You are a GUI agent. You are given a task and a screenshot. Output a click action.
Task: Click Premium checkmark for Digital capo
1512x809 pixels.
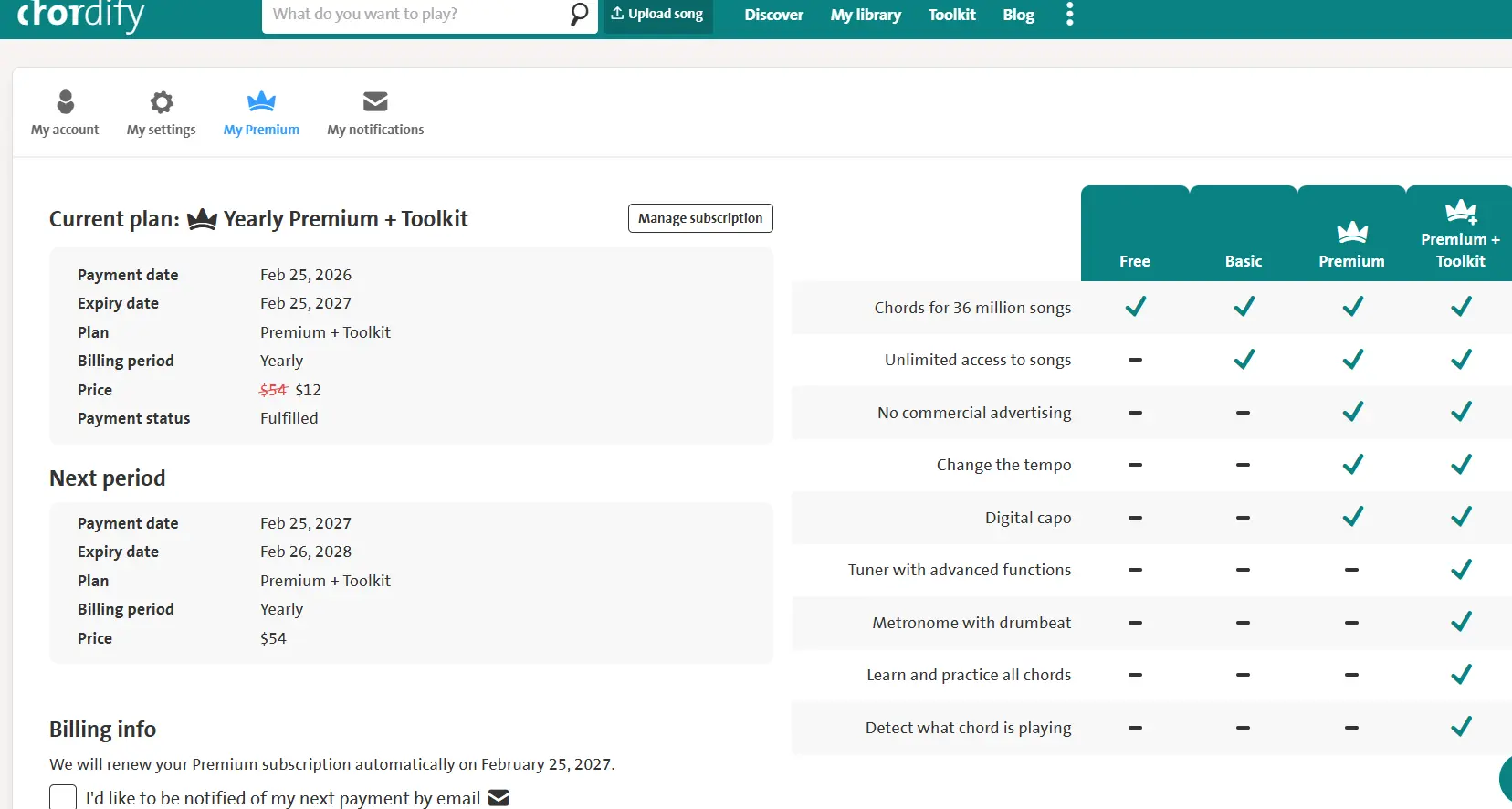pyautogui.click(x=1352, y=517)
